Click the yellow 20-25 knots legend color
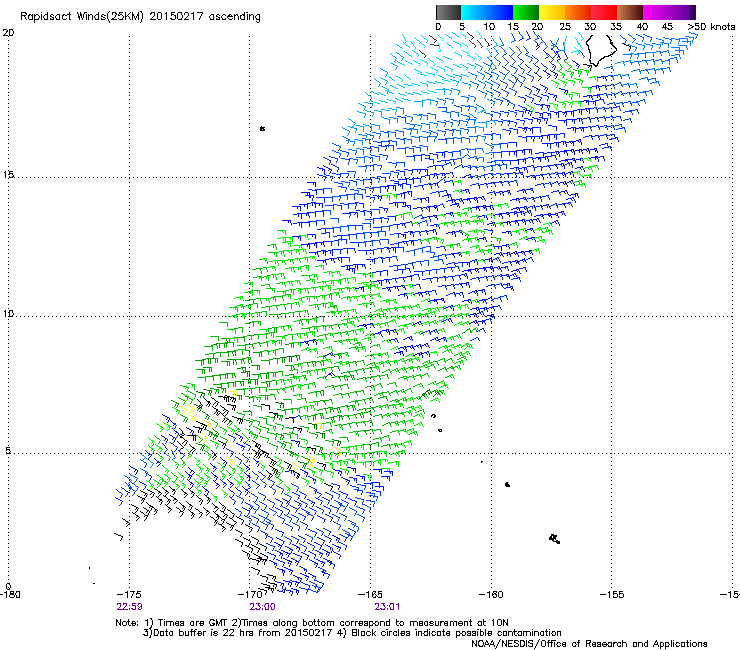The width and height of the screenshot is (740, 650). 552,12
